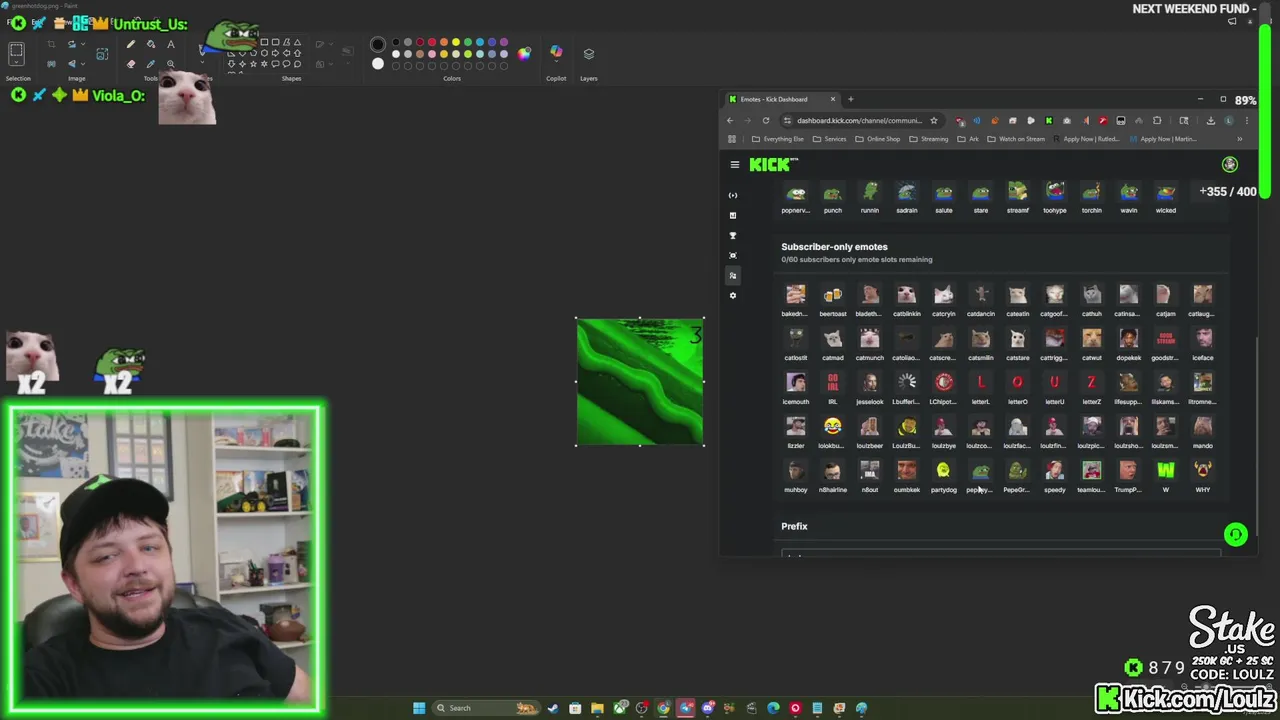Image resolution: width=1280 pixels, height=720 pixels.
Task: Pick the red color swatch in Paint
Action: [432, 43]
